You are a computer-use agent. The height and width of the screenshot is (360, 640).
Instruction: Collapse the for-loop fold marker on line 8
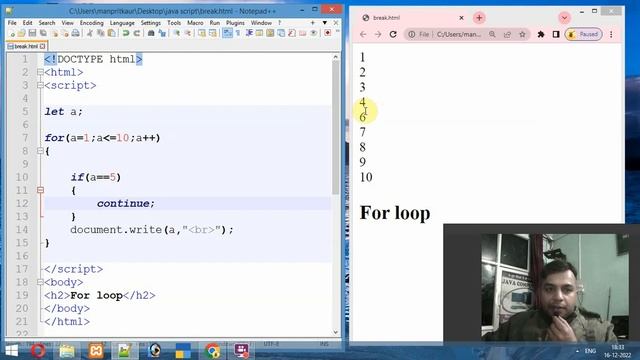(x=40, y=151)
